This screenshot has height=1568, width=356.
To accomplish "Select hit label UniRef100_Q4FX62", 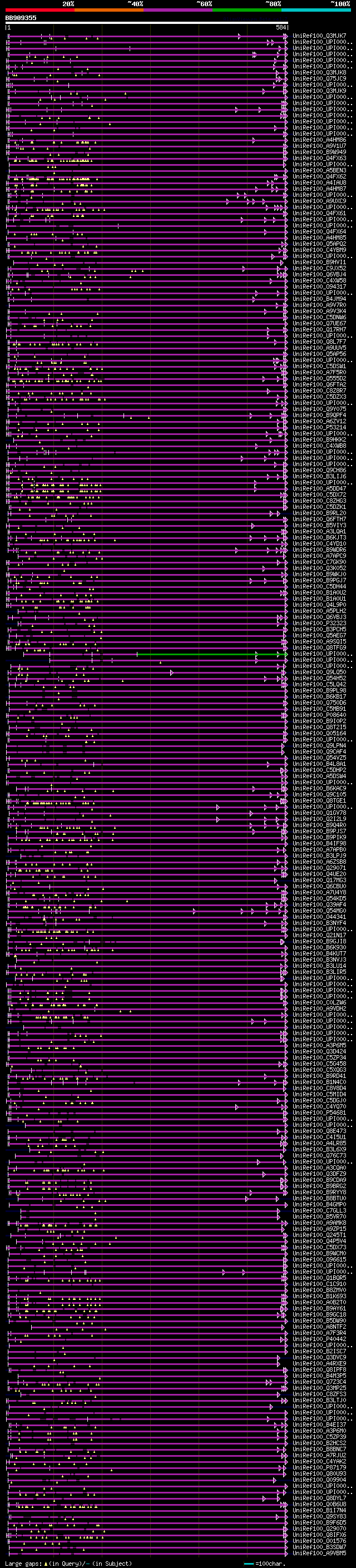I will [x=319, y=176].
